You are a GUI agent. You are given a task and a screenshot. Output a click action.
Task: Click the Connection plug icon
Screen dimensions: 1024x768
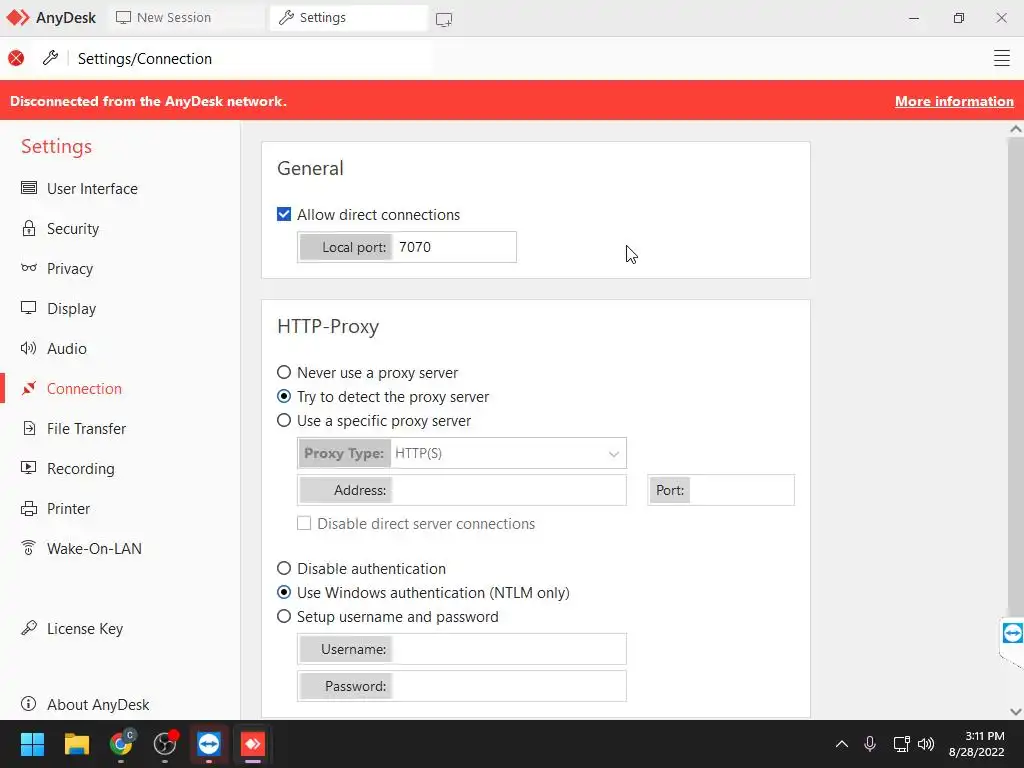pyautogui.click(x=29, y=389)
